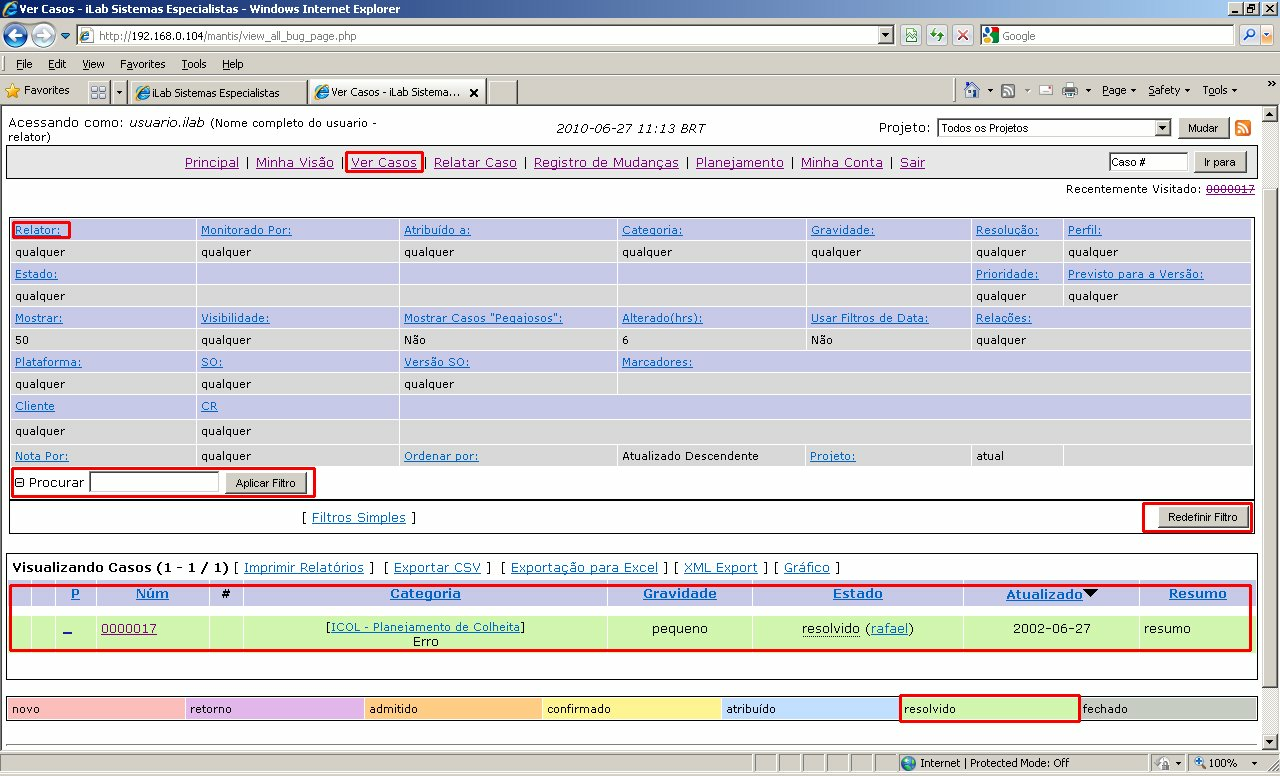Click the orange RSS feed icon
The image size is (1280, 776).
coord(1243,128)
